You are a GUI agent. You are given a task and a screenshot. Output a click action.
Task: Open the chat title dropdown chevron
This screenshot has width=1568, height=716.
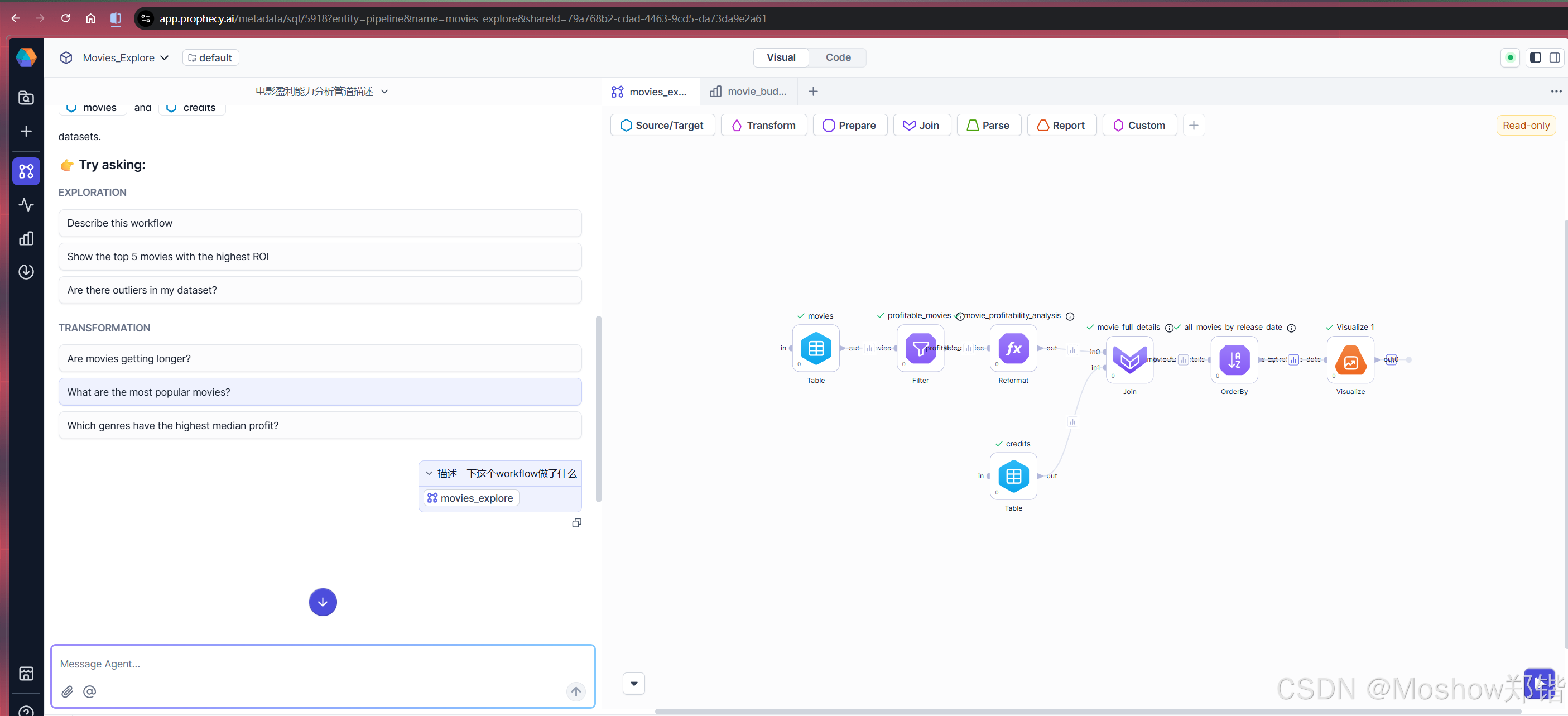click(384, 92)
